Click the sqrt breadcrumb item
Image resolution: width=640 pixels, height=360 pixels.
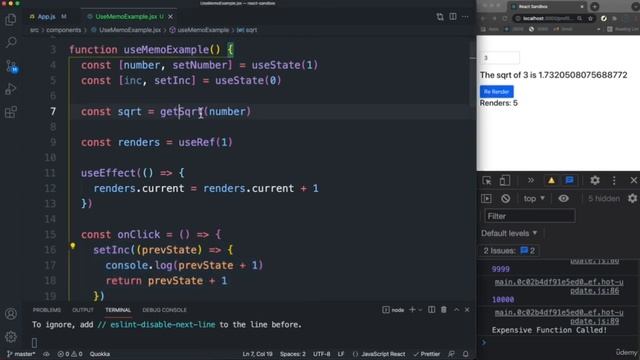[x=247, y=30]
